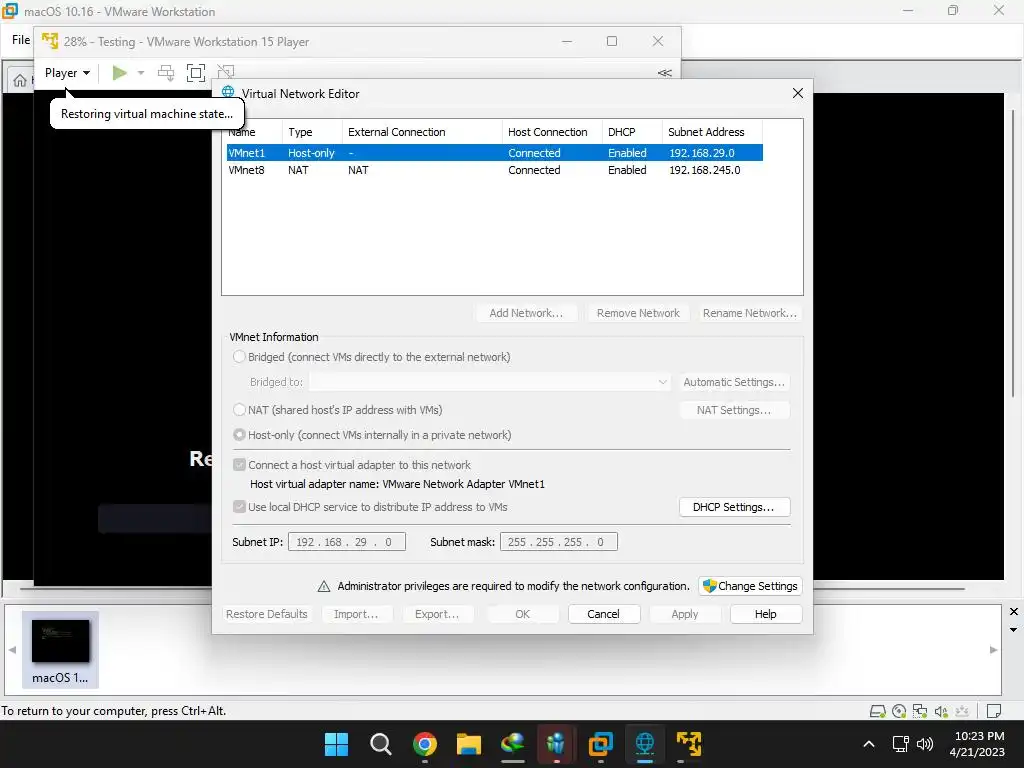Click the system tray network icon
This screenshot has height=768, width=1024.
point(901,744)
